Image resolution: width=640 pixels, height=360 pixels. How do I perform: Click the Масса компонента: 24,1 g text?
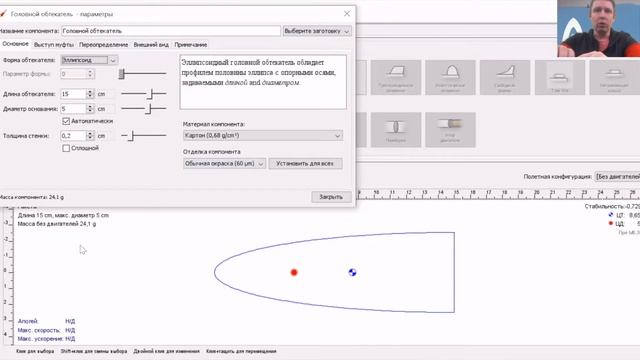31,197
